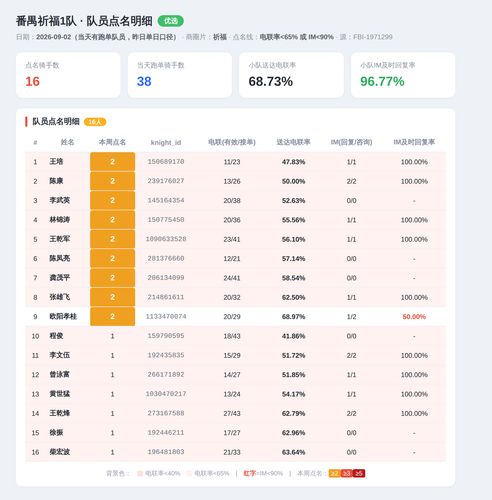
Task: Click the 电联(有效/接单) column header
Action: point(232,142)
